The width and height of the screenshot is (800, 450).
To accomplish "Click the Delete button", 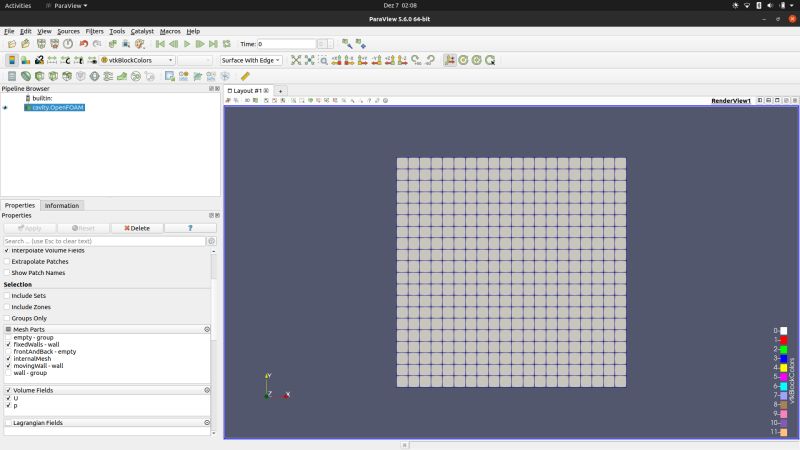I will (137, 228).
